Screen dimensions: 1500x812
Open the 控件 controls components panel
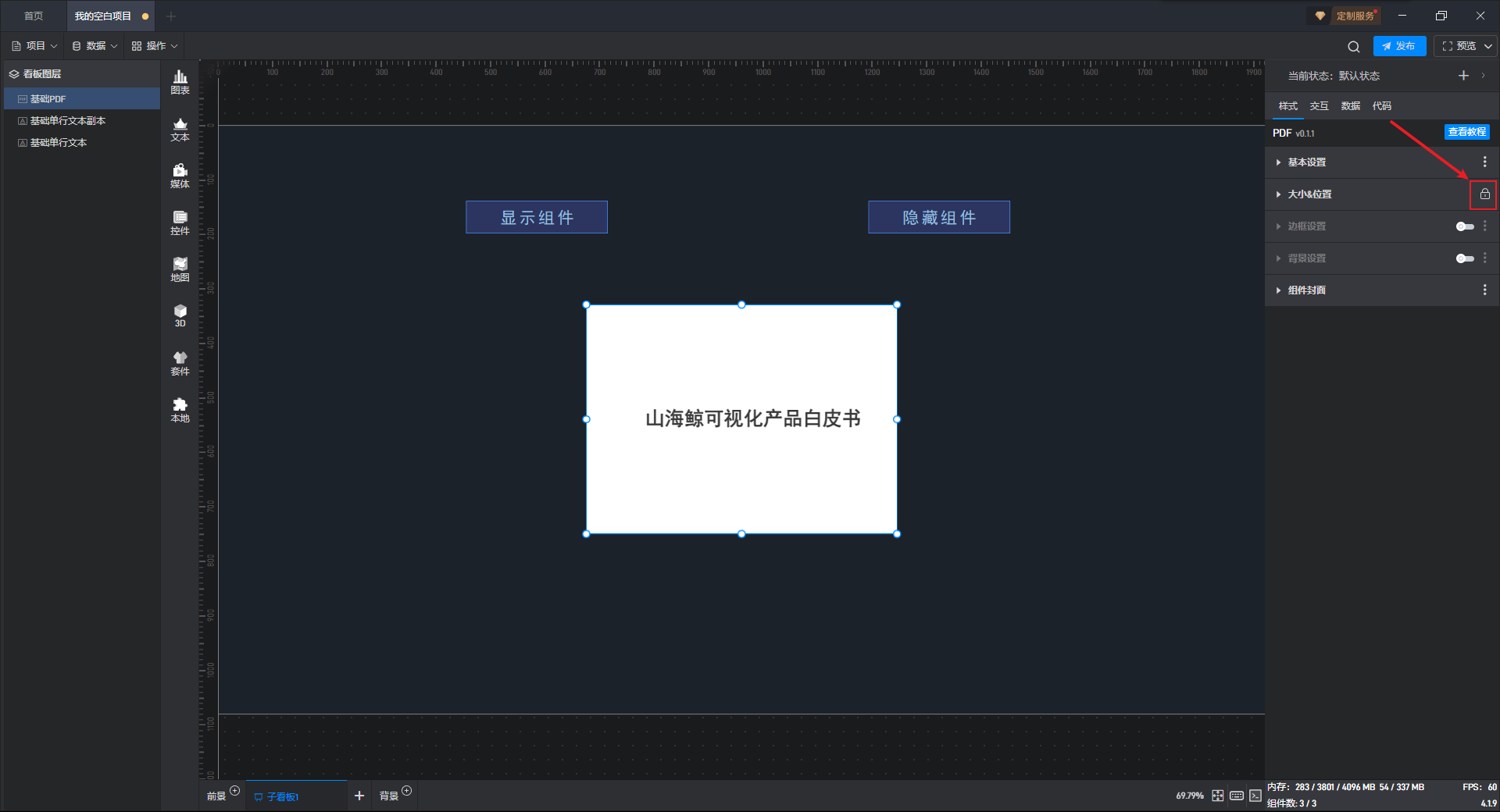[180, 223]
